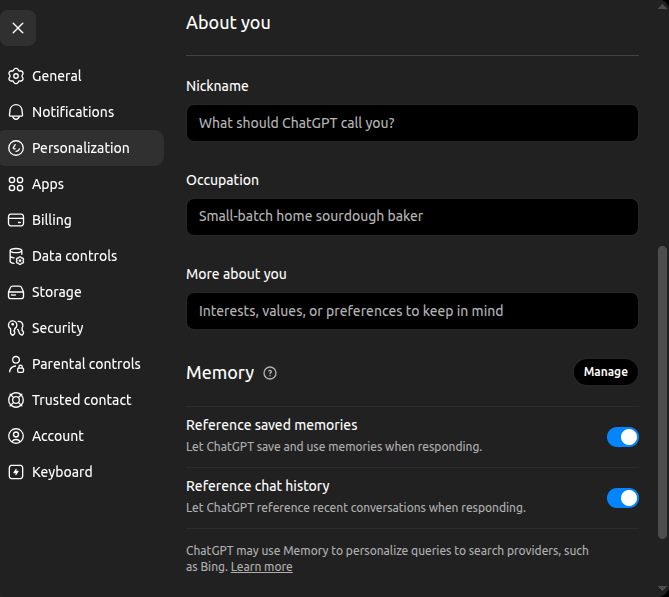The height and width of the screenshot is (597, 669).
Task: Click the 'More about you' label
Action: (236, 274)
